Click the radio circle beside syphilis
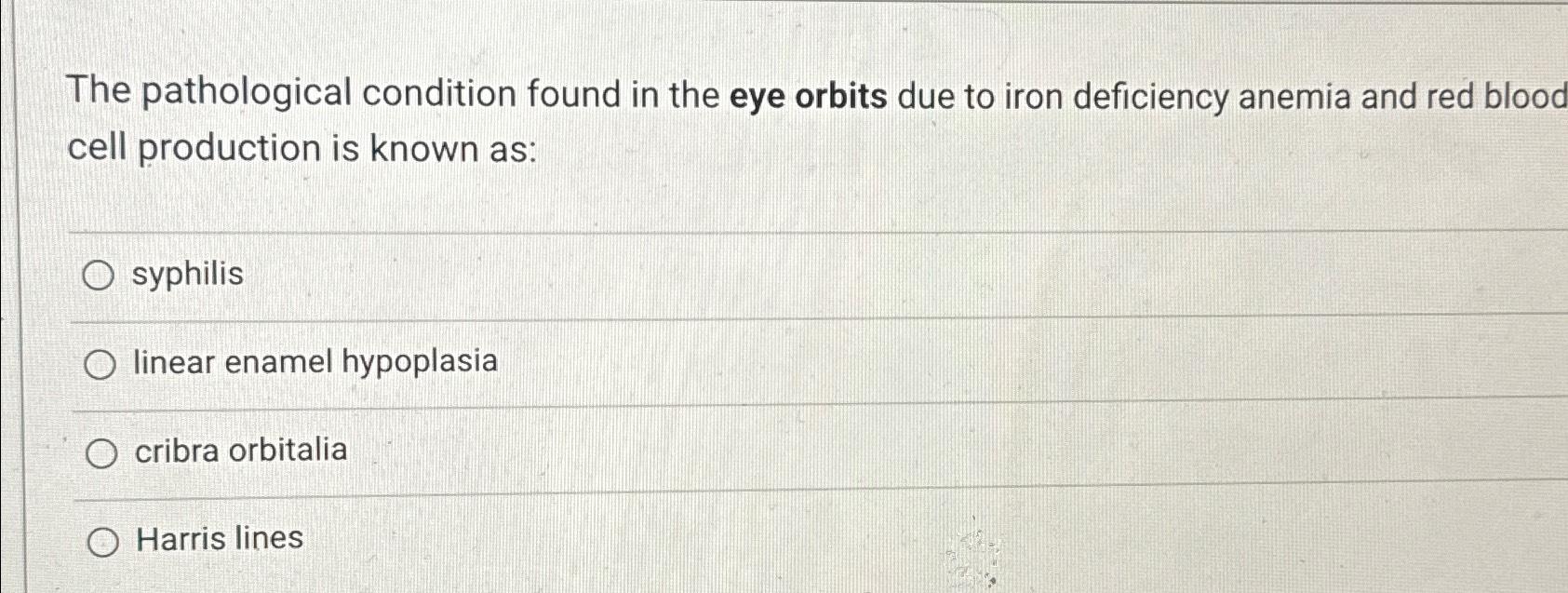Image resolution: width=1568 pixels, height=593 pixels. tap(99, 275)
